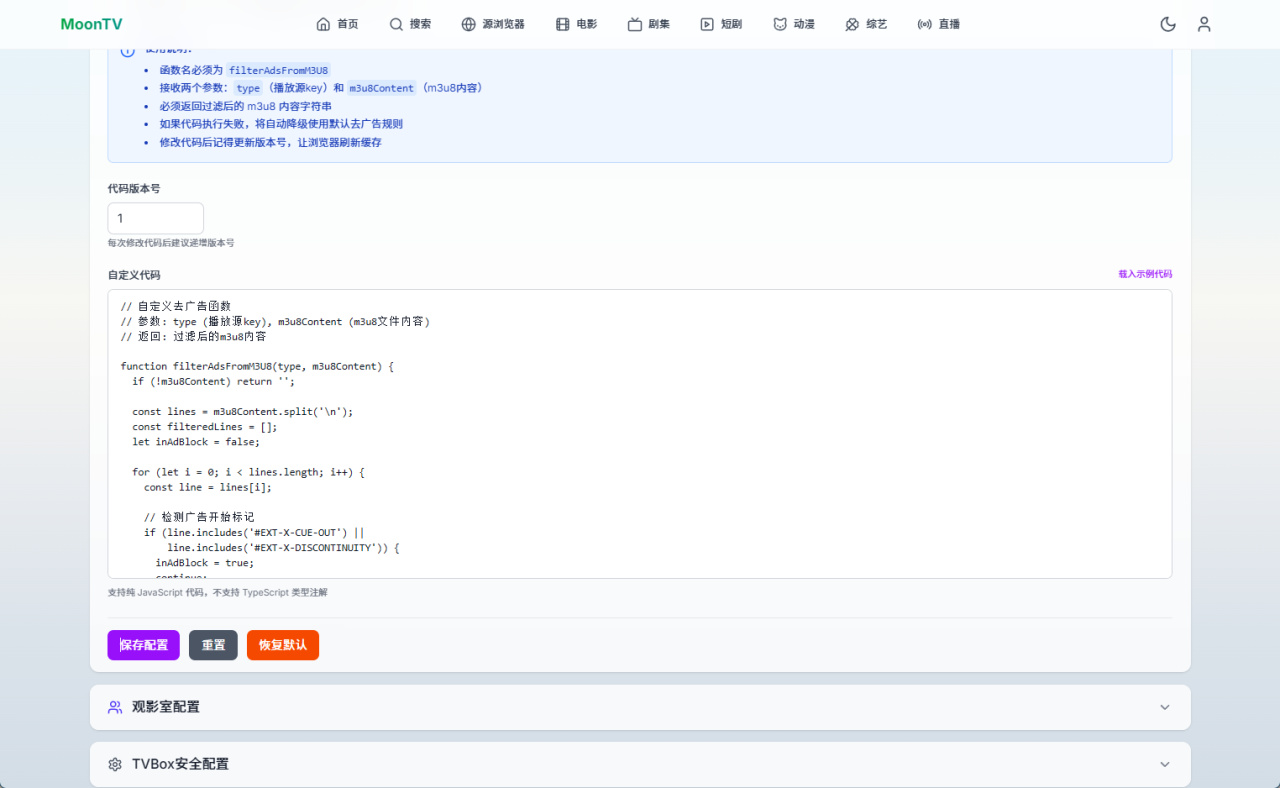Screen dimensions: 1280x788
Task: Click the 恢复默认 button
Action: 283,645
